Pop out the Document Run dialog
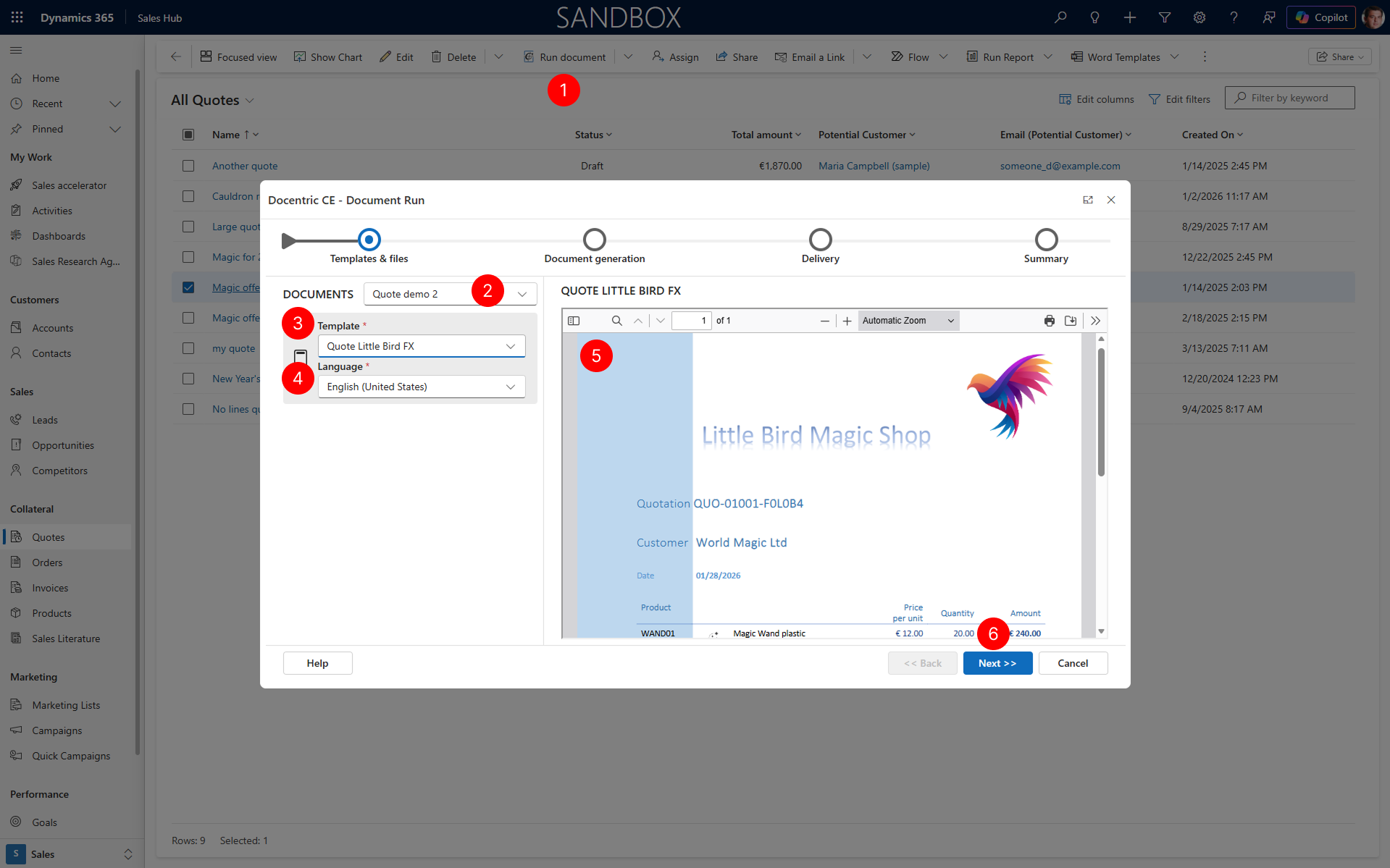Image resolution: width=1390 pixels, height=868 pixels. (x=1088, y=200)
